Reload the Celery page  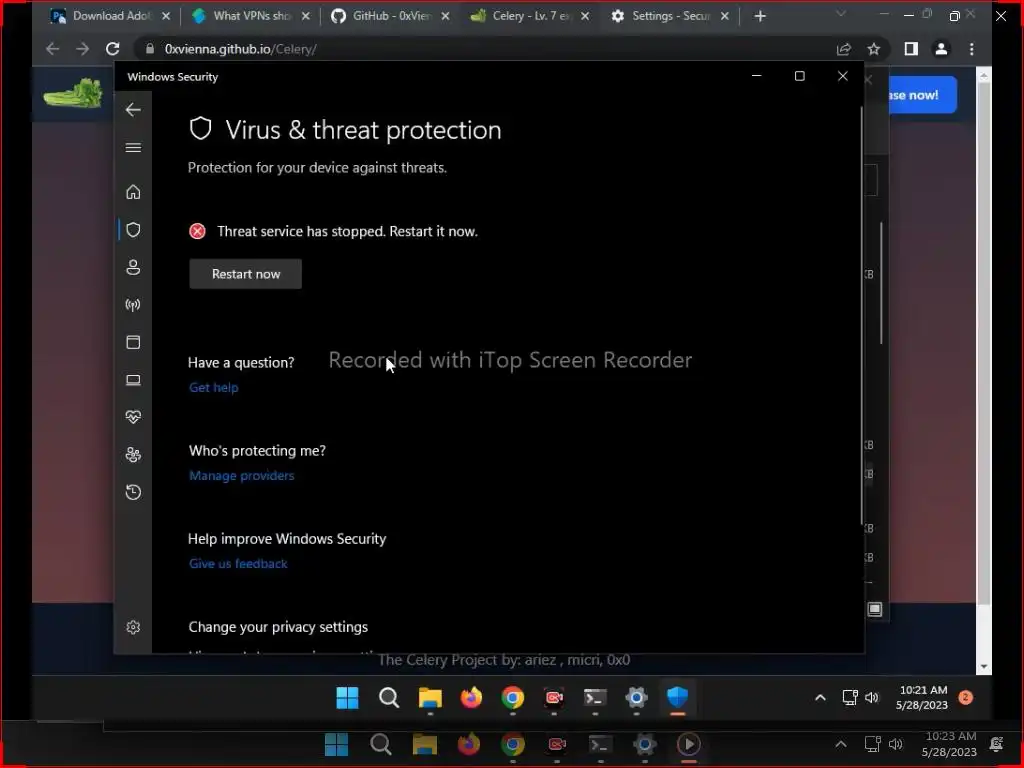(x=113, y=49)
